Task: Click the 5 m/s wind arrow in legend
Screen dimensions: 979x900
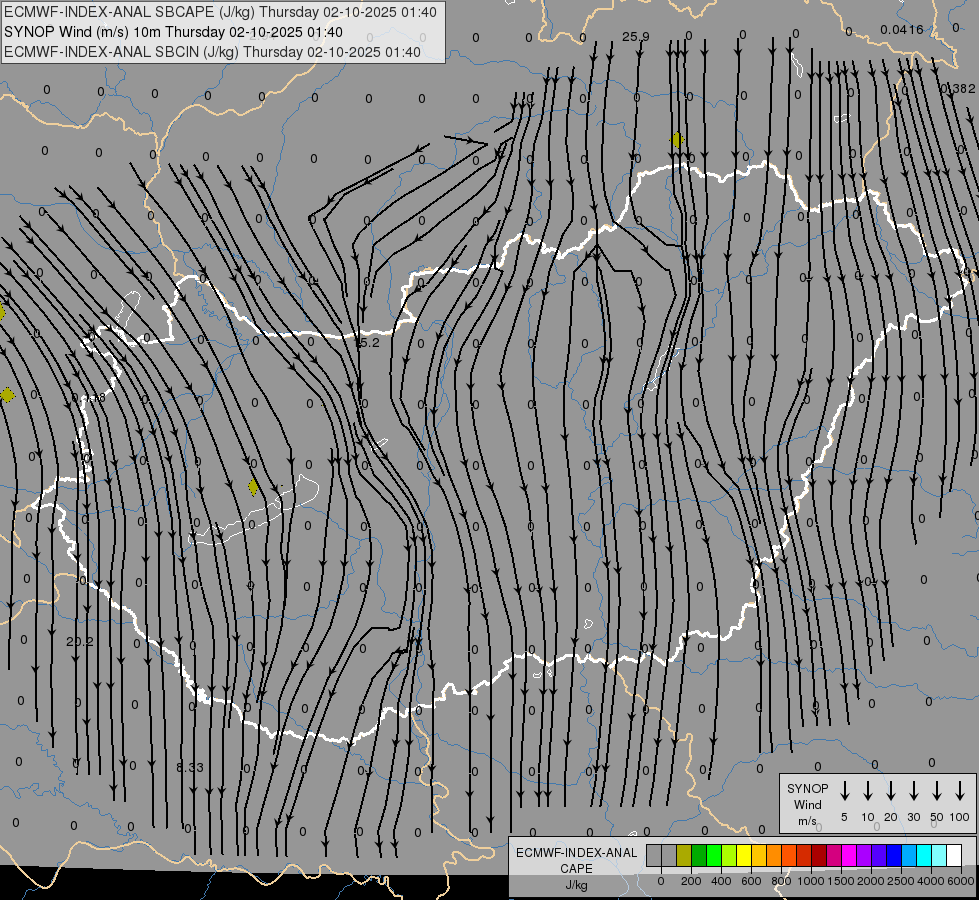Action: [x=845, y=791]
